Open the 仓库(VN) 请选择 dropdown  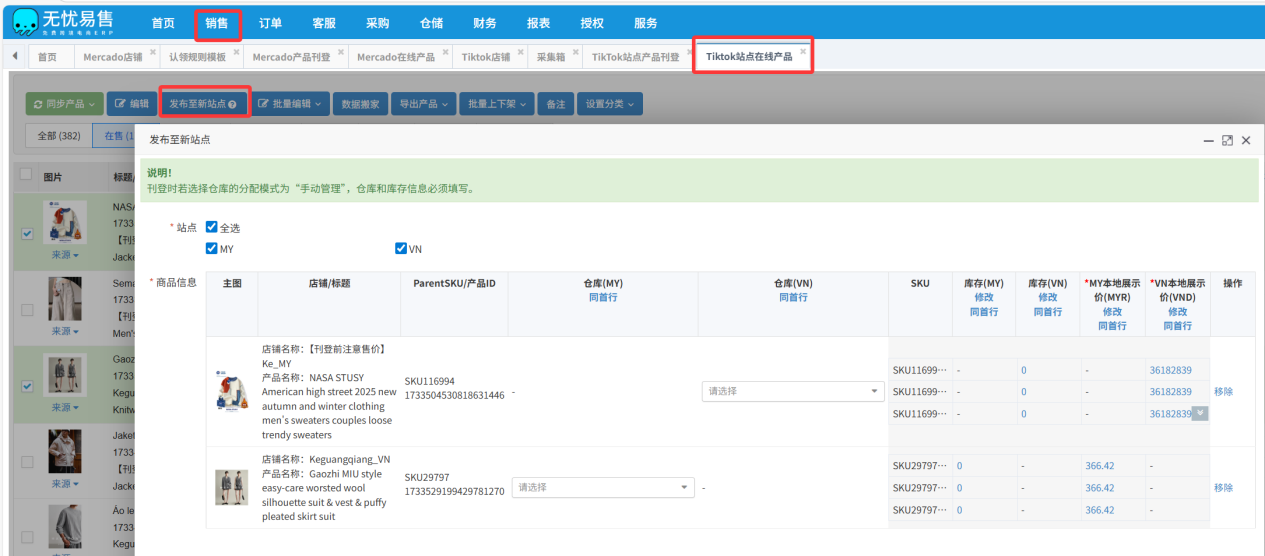(x=792, y=392)
